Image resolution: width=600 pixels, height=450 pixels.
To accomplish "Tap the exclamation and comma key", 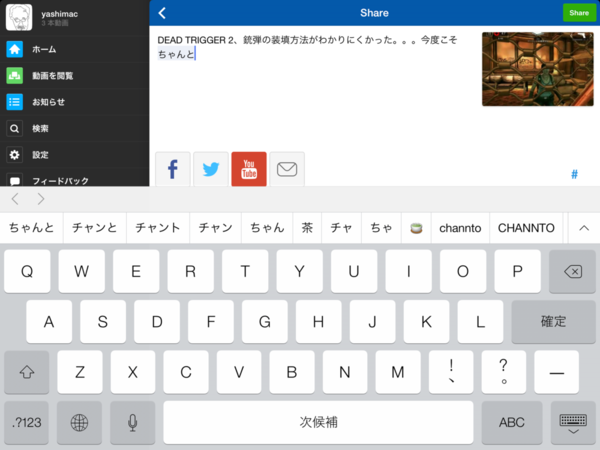I will [x=451, y=372].
